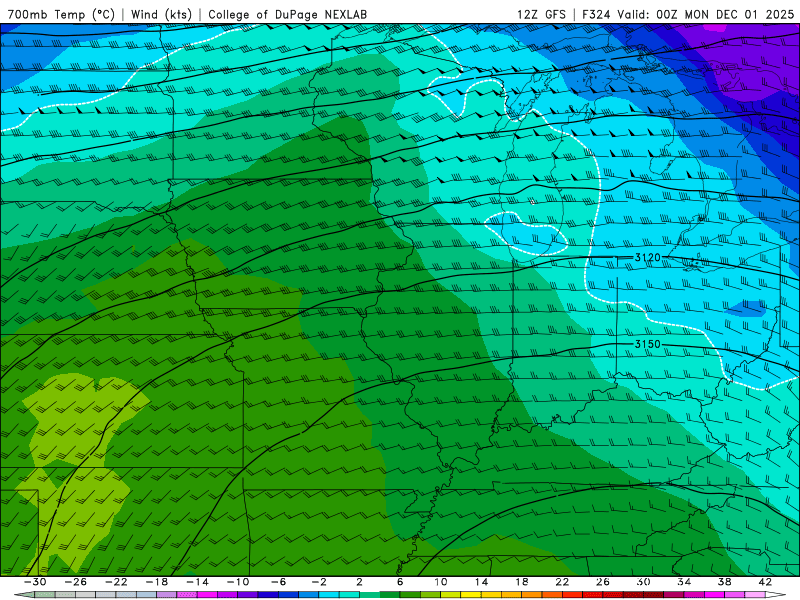
Task: Click the -10 value on the color scale
Action: (x=237, y=582)
